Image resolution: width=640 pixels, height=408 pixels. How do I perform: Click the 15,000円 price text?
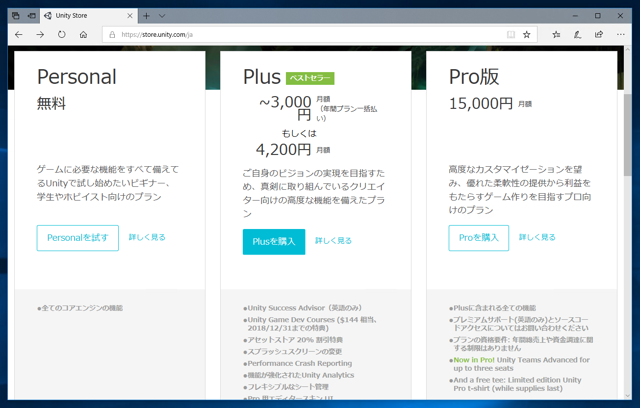(x=481, y=104)
